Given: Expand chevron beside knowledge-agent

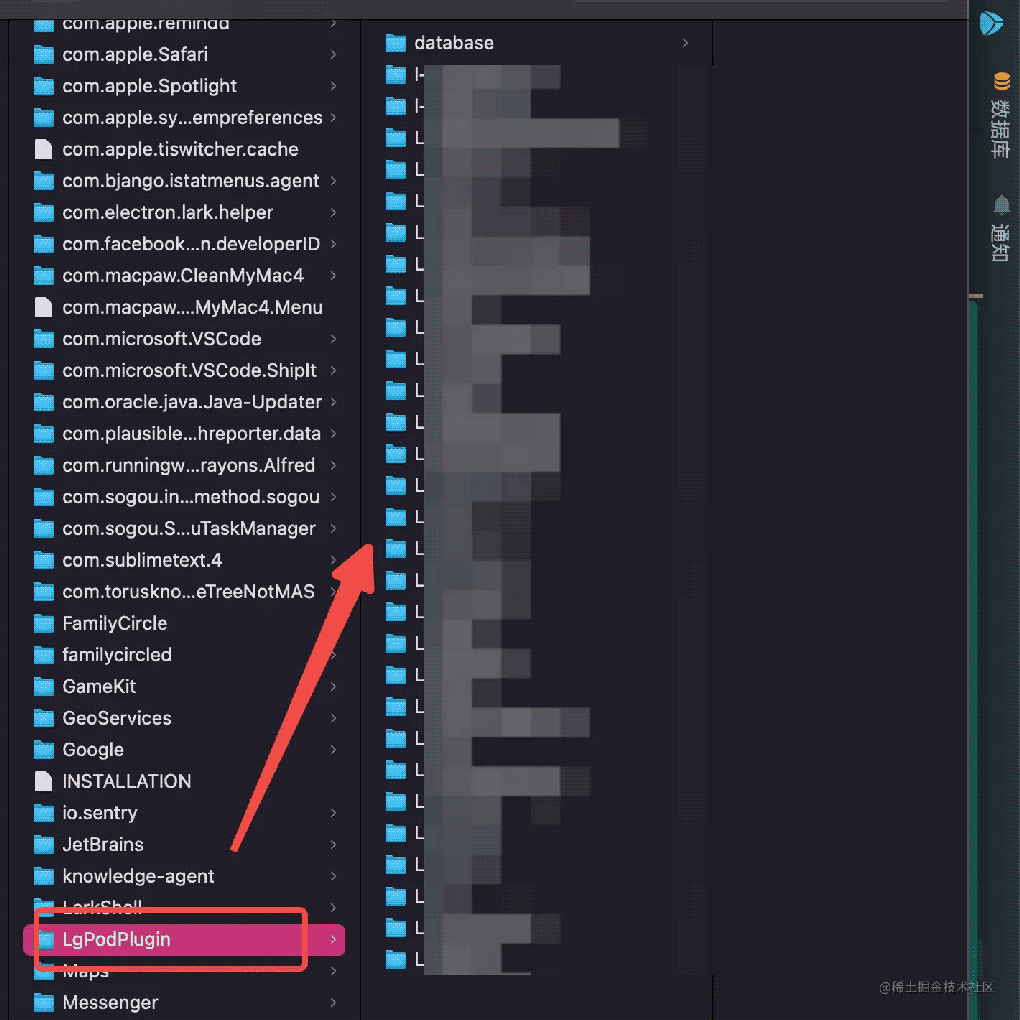Looking at the screenshot, I should pyautogui.click(x=333, y=876).
